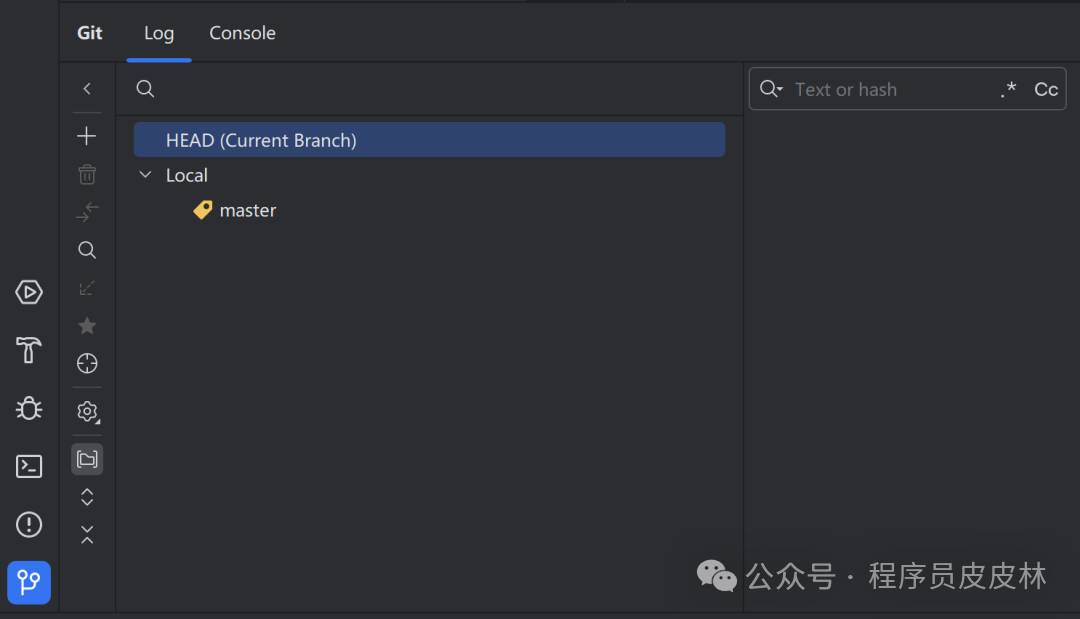Viewport: 1080px width, 619px height.
Task: Open the Terminal tool window
Action: (29, 467)
